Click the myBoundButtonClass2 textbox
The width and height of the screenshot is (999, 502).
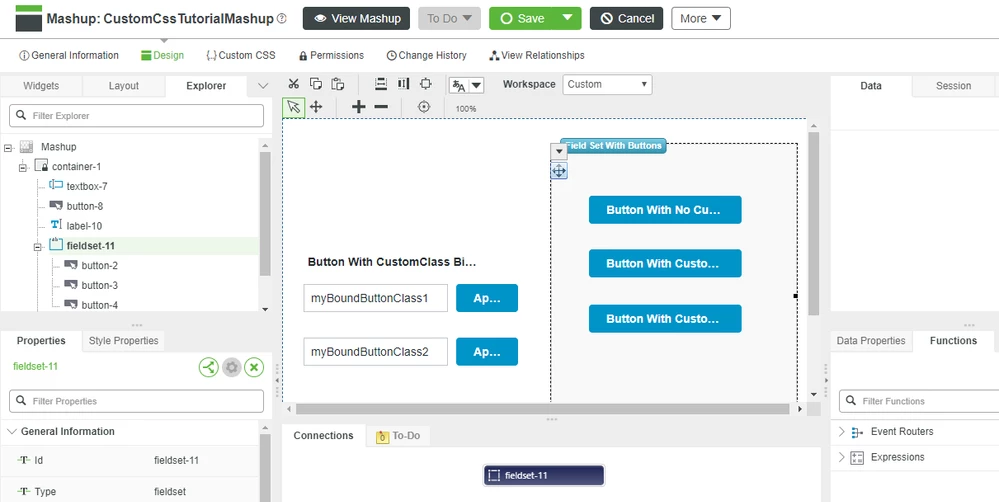[x=375, y=352]
